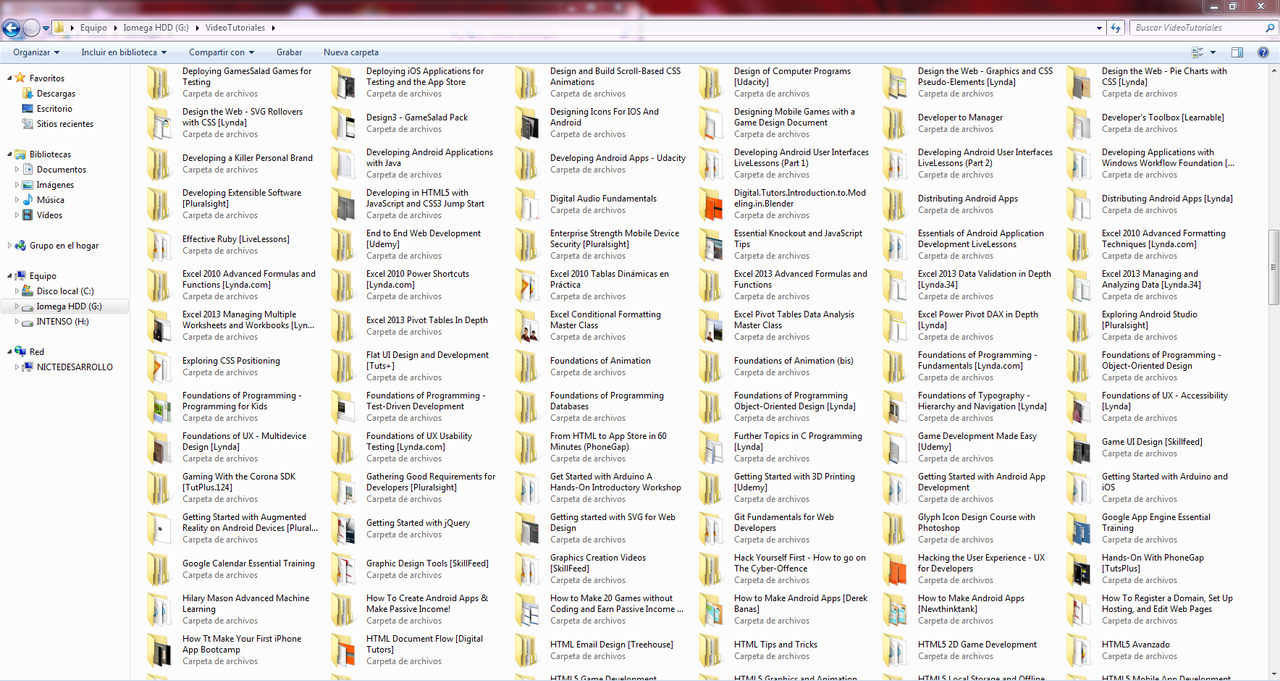
Task: Collapse the Favoritos section in navigation pane
Action: (10, 78)
